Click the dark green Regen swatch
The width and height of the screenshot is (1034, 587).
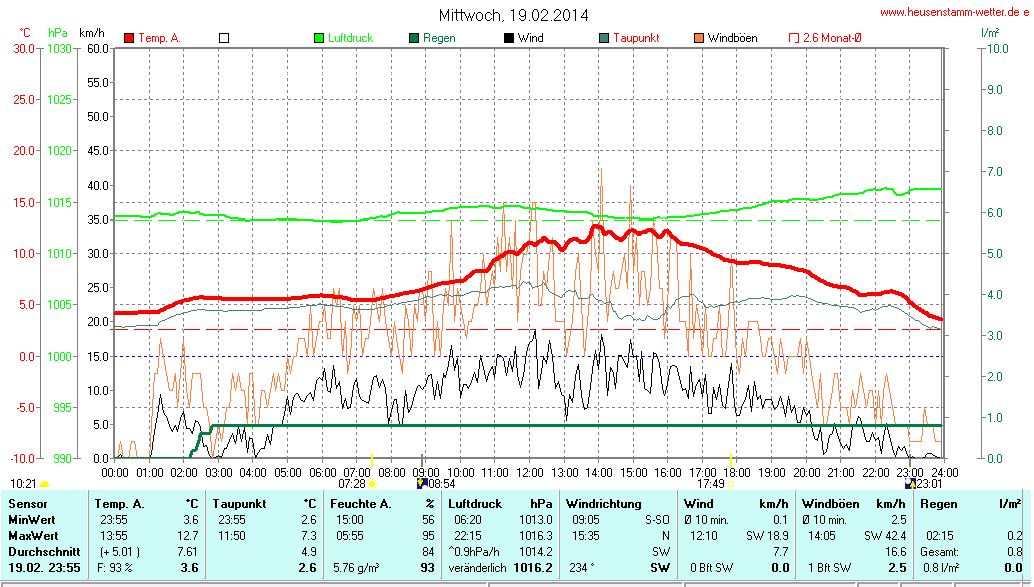[414, 38]
